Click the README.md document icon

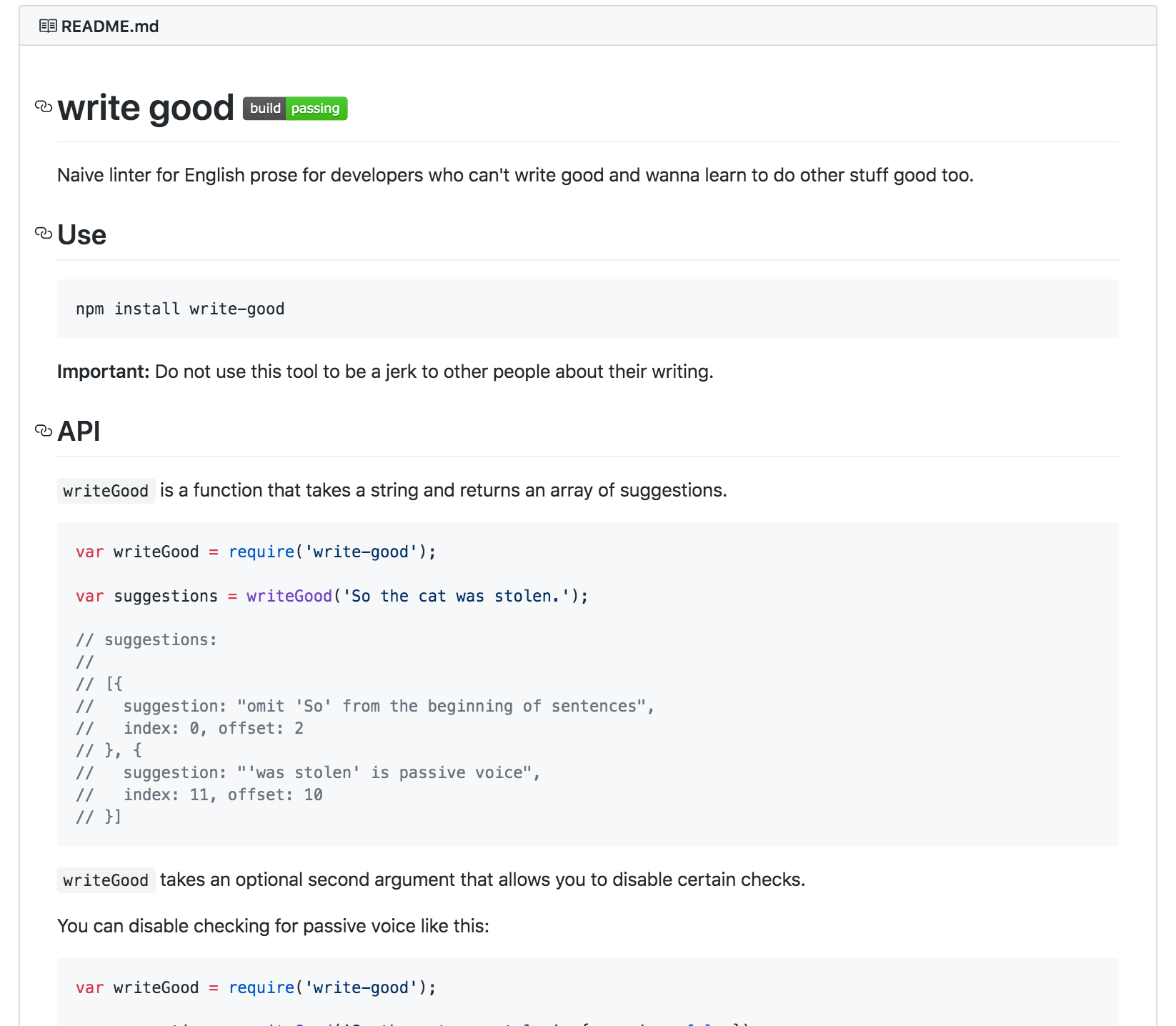(x=47, y=26)
